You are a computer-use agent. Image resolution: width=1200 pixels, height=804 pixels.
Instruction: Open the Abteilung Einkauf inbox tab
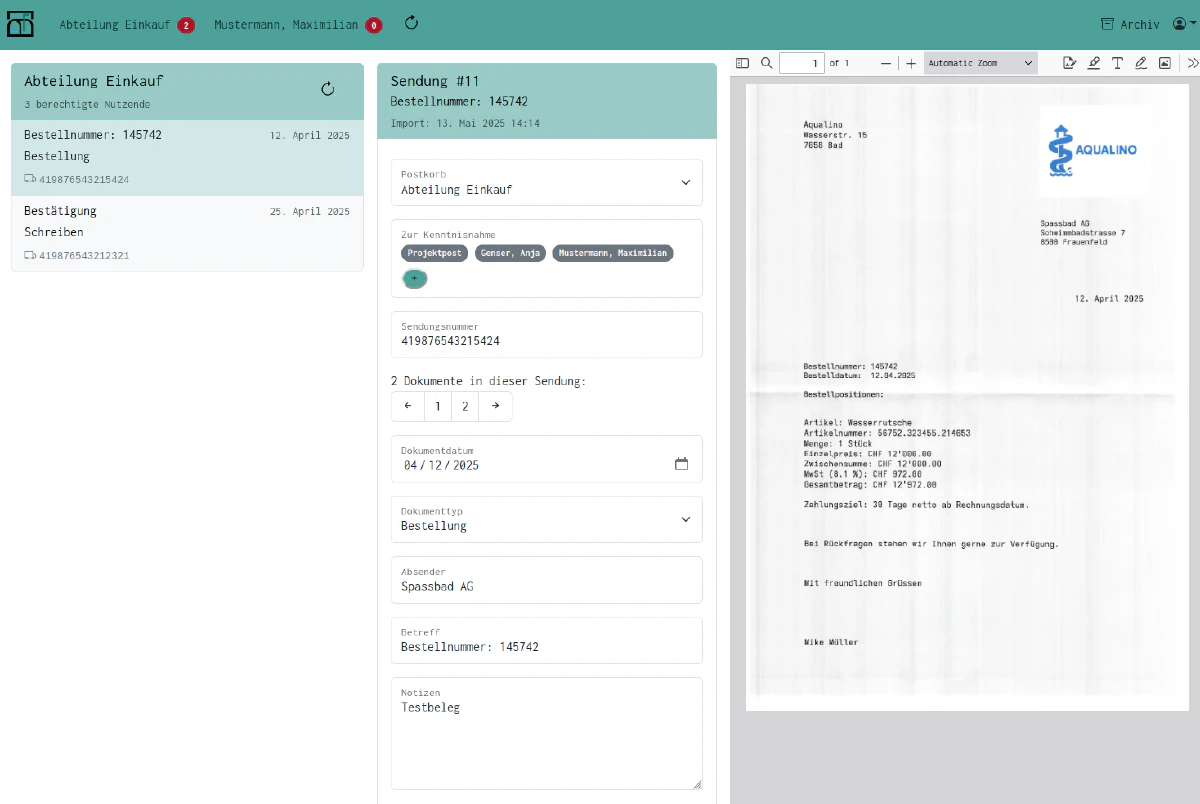click(x=126, y=25)
